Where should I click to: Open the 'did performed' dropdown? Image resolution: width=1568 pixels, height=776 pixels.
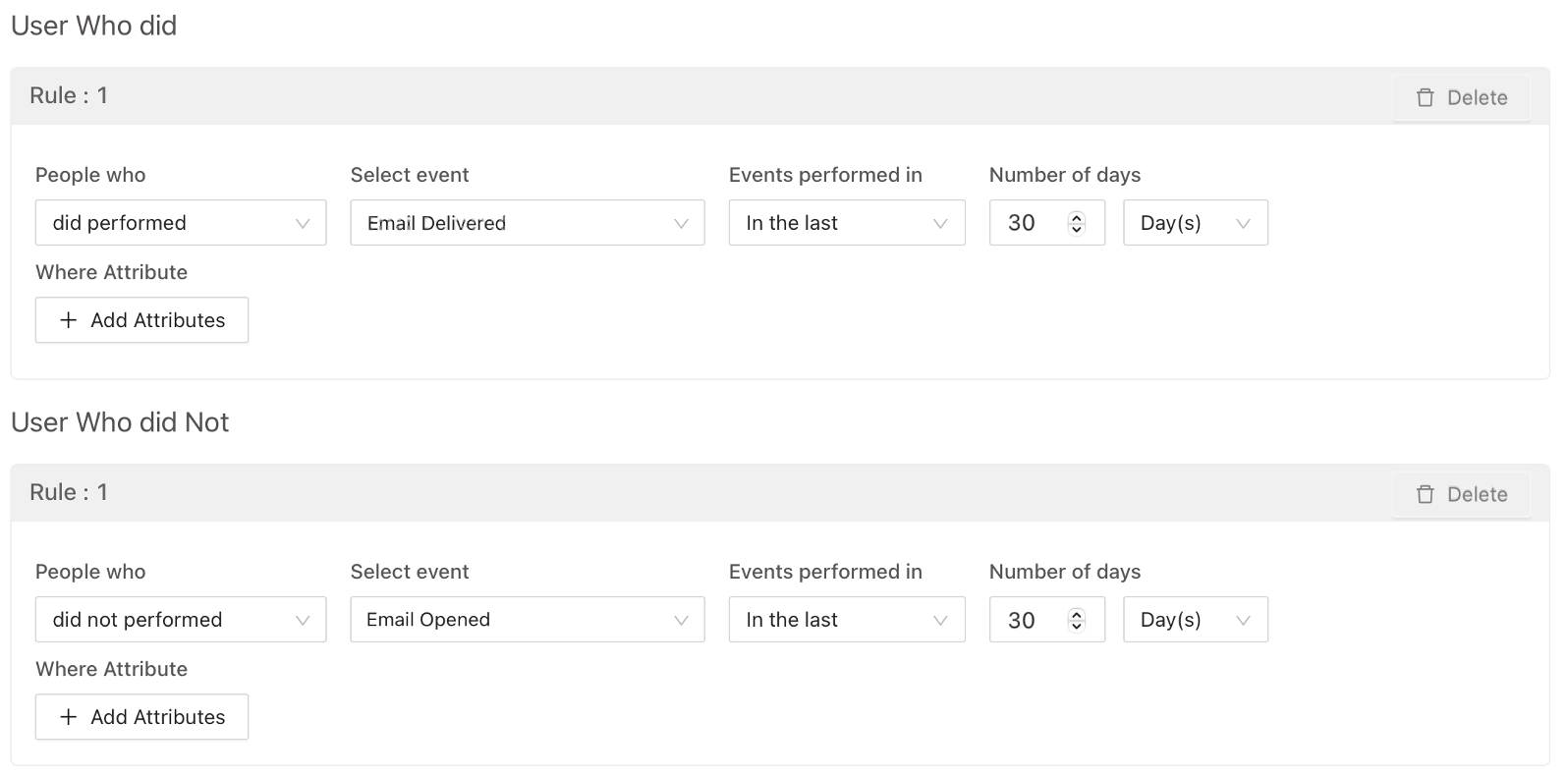(181, 223)
